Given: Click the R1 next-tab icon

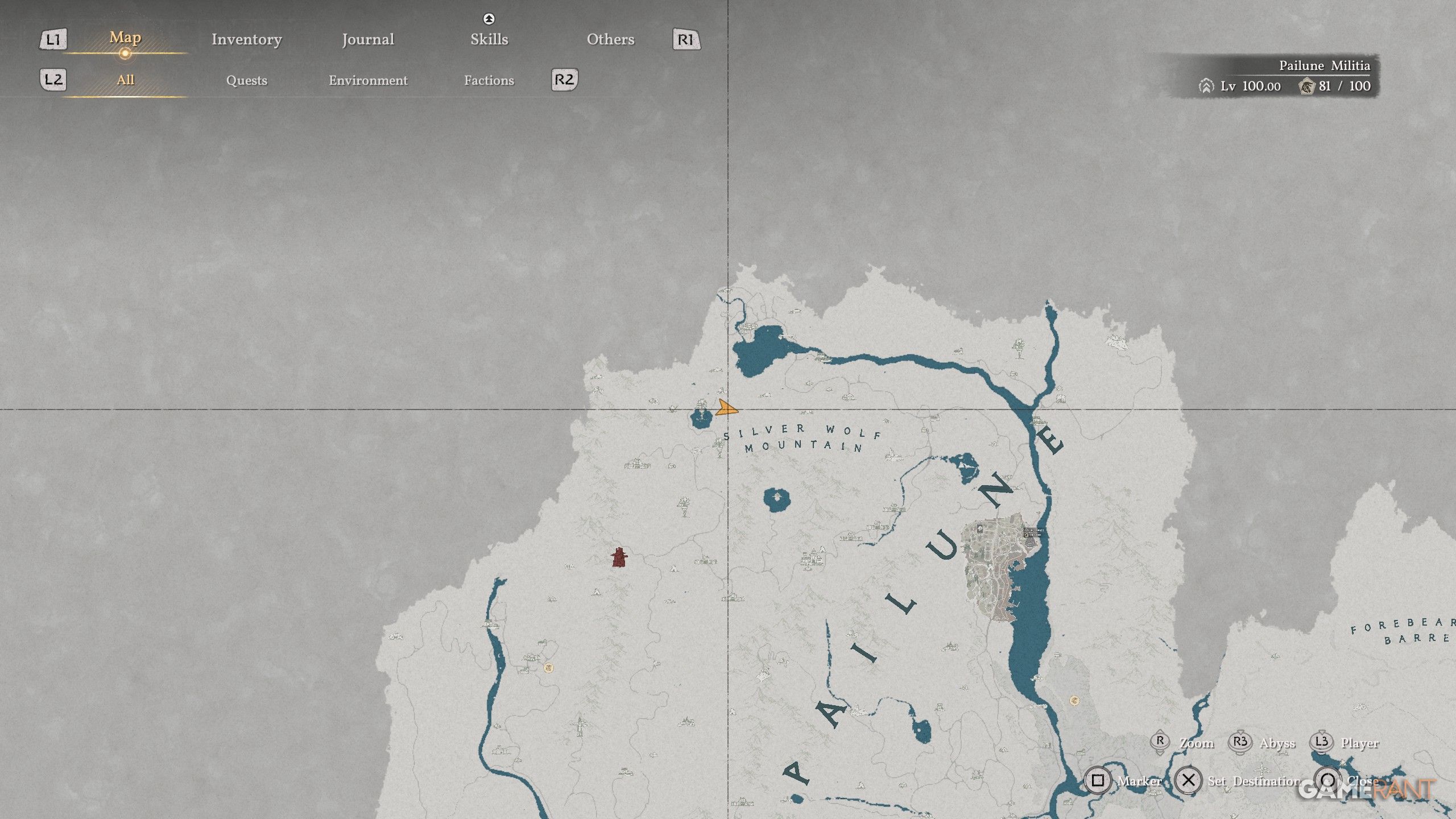Looking at the screenshot, I should (x=686, y=39).
